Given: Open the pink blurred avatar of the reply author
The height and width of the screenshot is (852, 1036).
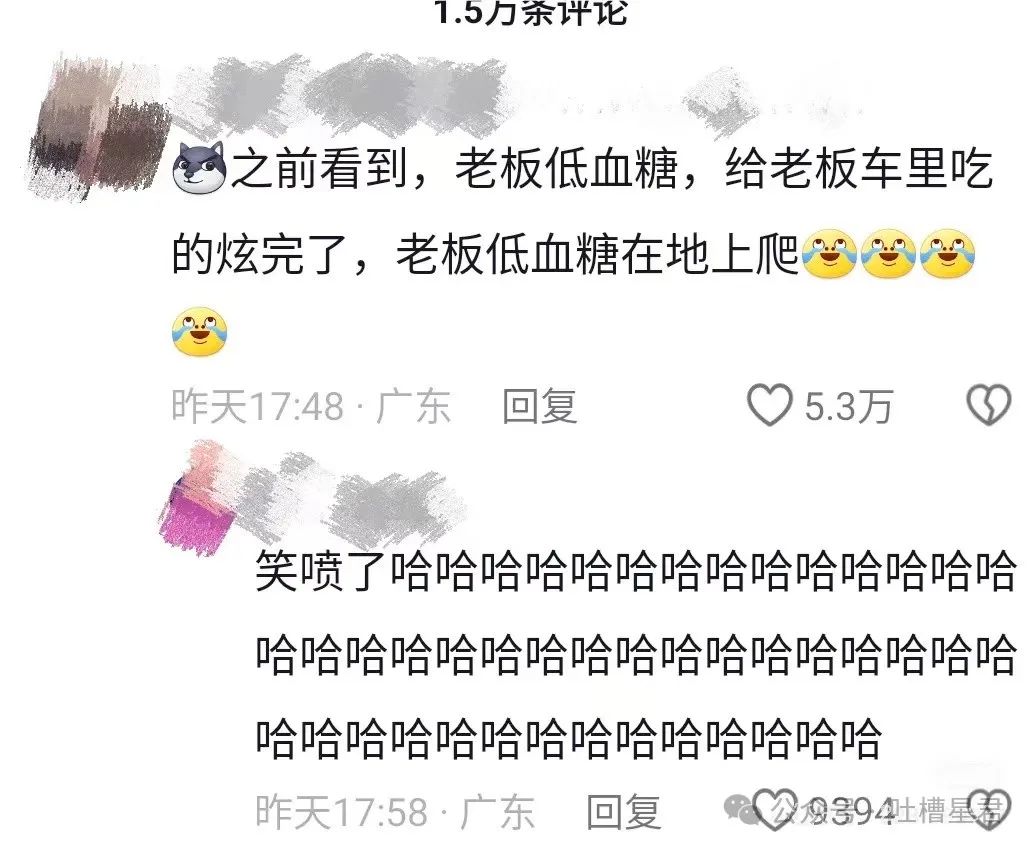Looking at the screenshot, I should pos(198,499).
